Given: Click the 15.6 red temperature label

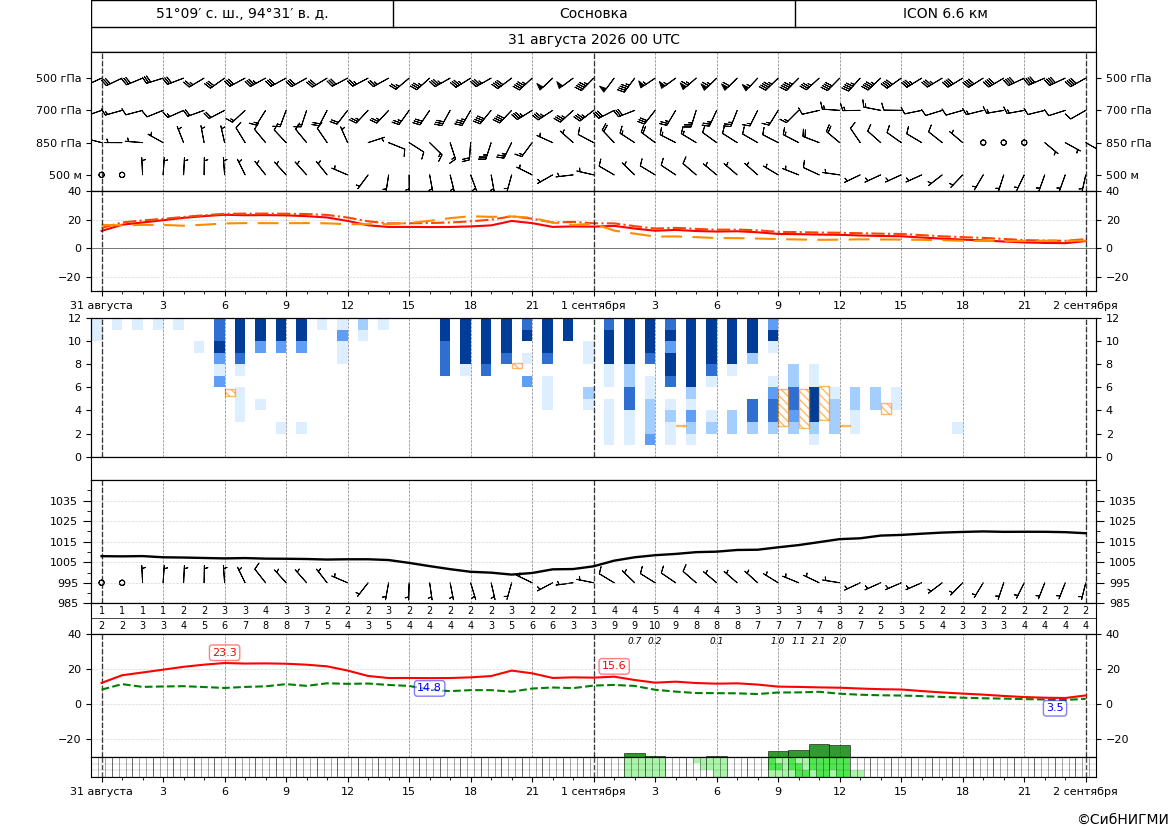Looking at the screenshot, I should (614, 666).
